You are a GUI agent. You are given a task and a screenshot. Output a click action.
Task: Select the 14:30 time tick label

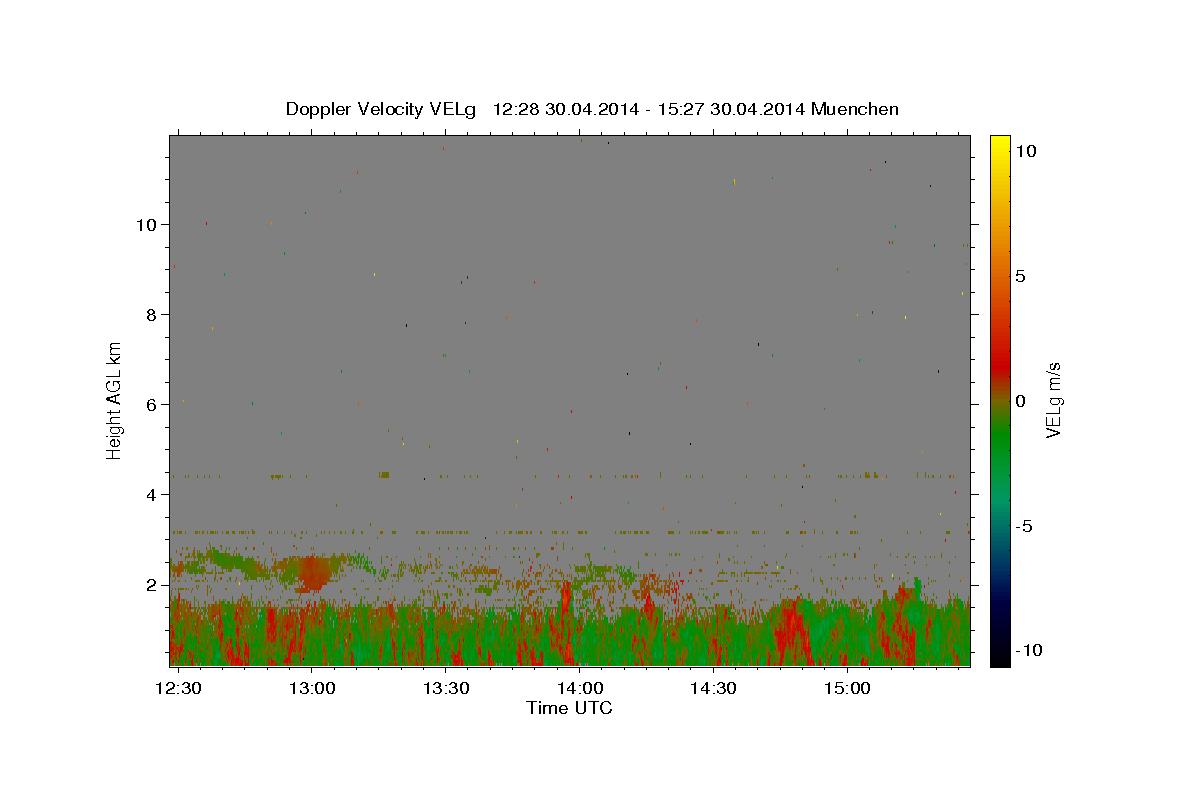pos(713,689)
